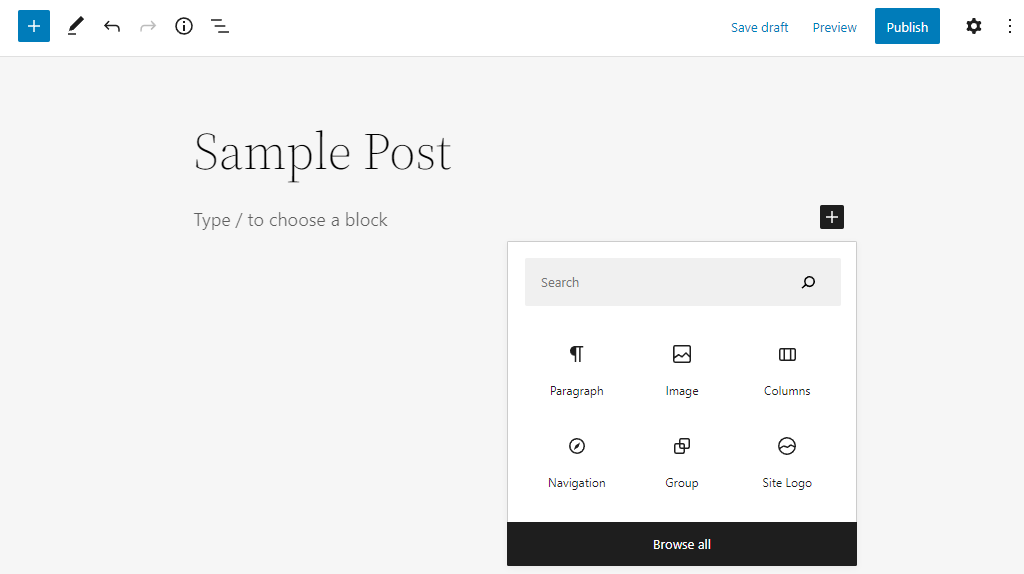Image resolution: width=1024 pixels, height=574 pixels.
Task: Click Save draft link
Action: 759,27
